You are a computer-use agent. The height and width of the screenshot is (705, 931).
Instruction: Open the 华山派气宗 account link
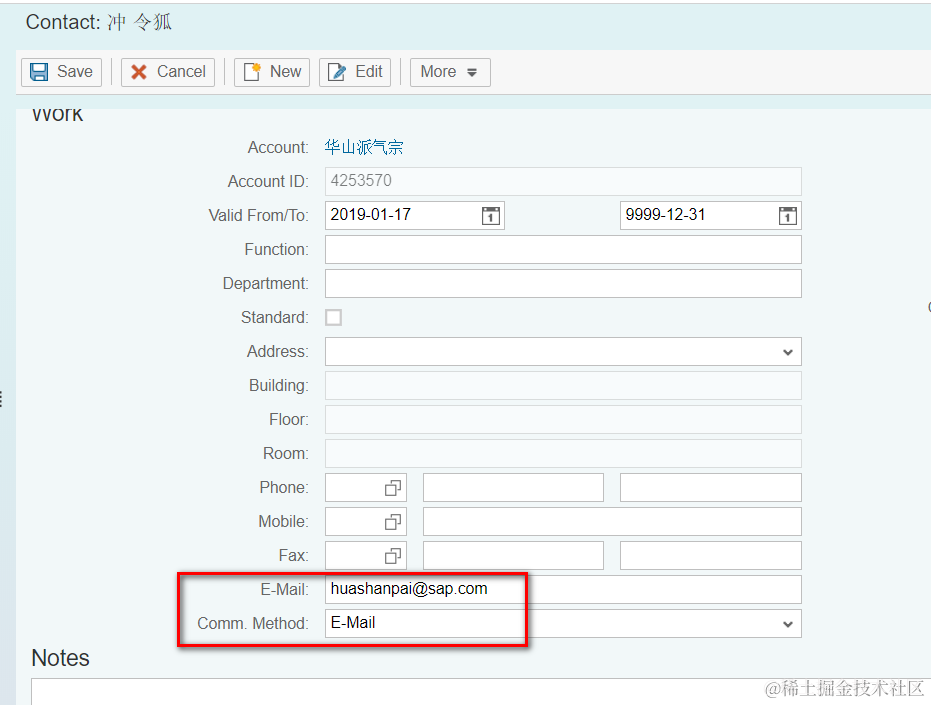click(x=364, y=147)
